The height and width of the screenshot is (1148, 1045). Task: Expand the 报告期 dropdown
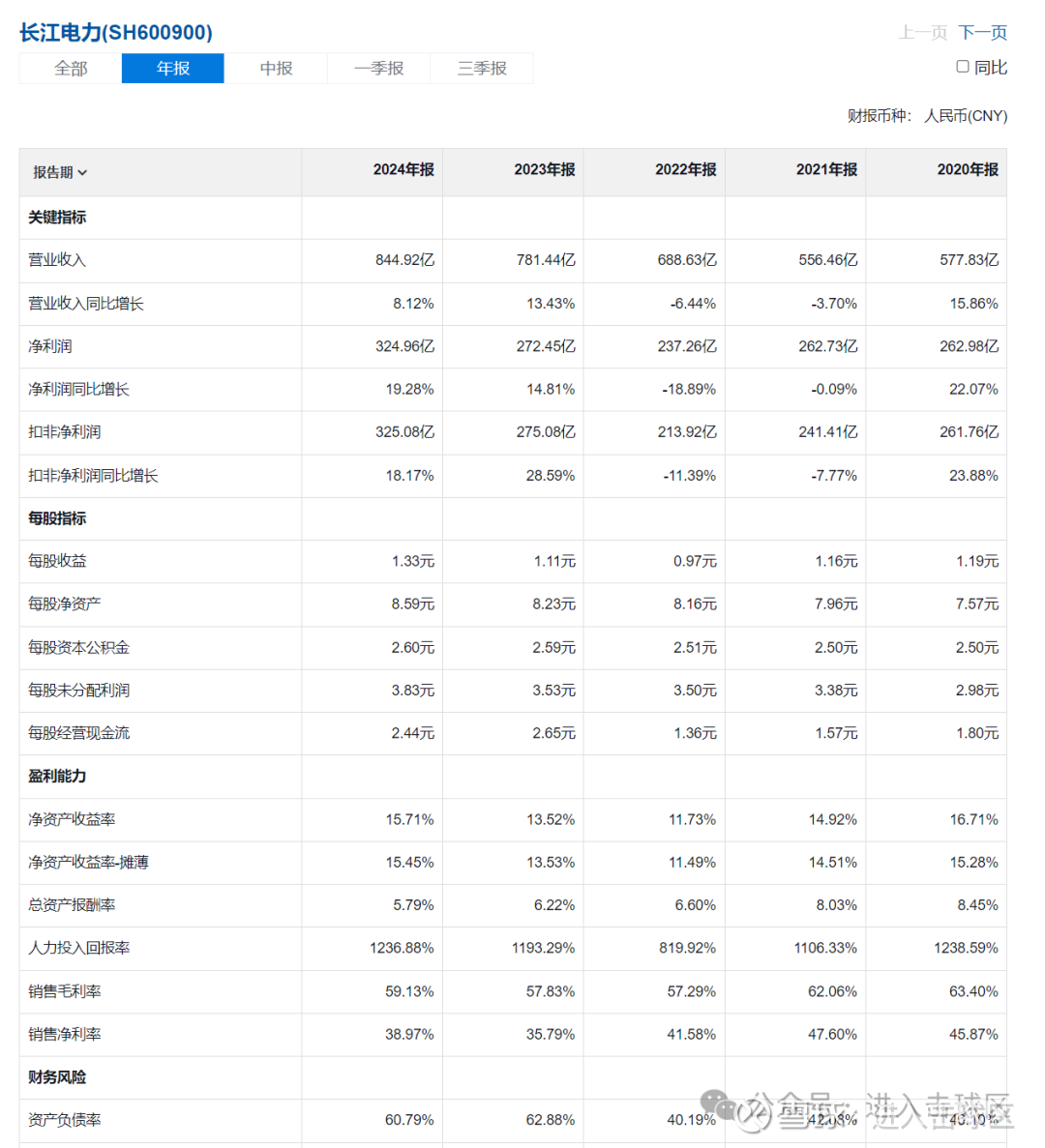point(60,172)
